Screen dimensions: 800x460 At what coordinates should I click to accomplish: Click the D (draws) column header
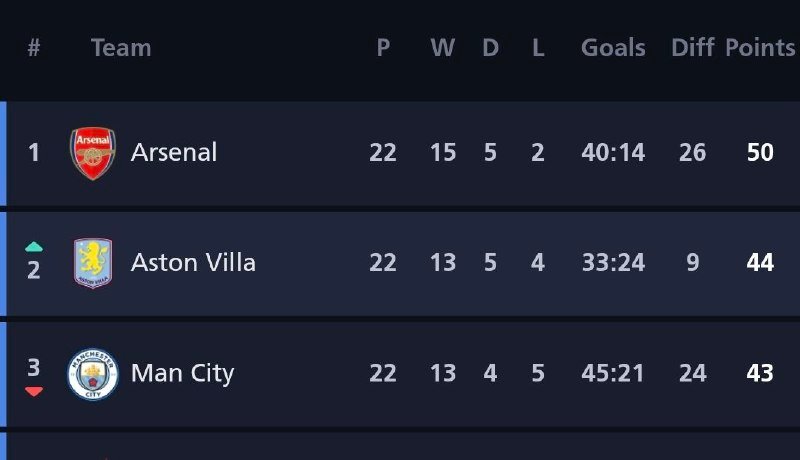(490, 48)
